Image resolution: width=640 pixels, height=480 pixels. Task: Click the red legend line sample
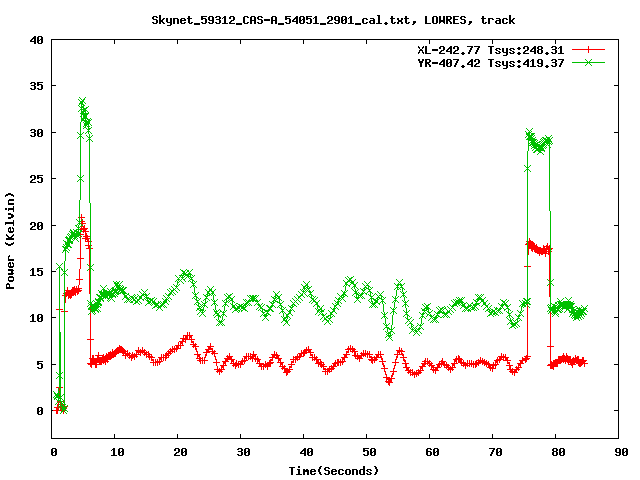pyautogui.click(x=588, y=50)
